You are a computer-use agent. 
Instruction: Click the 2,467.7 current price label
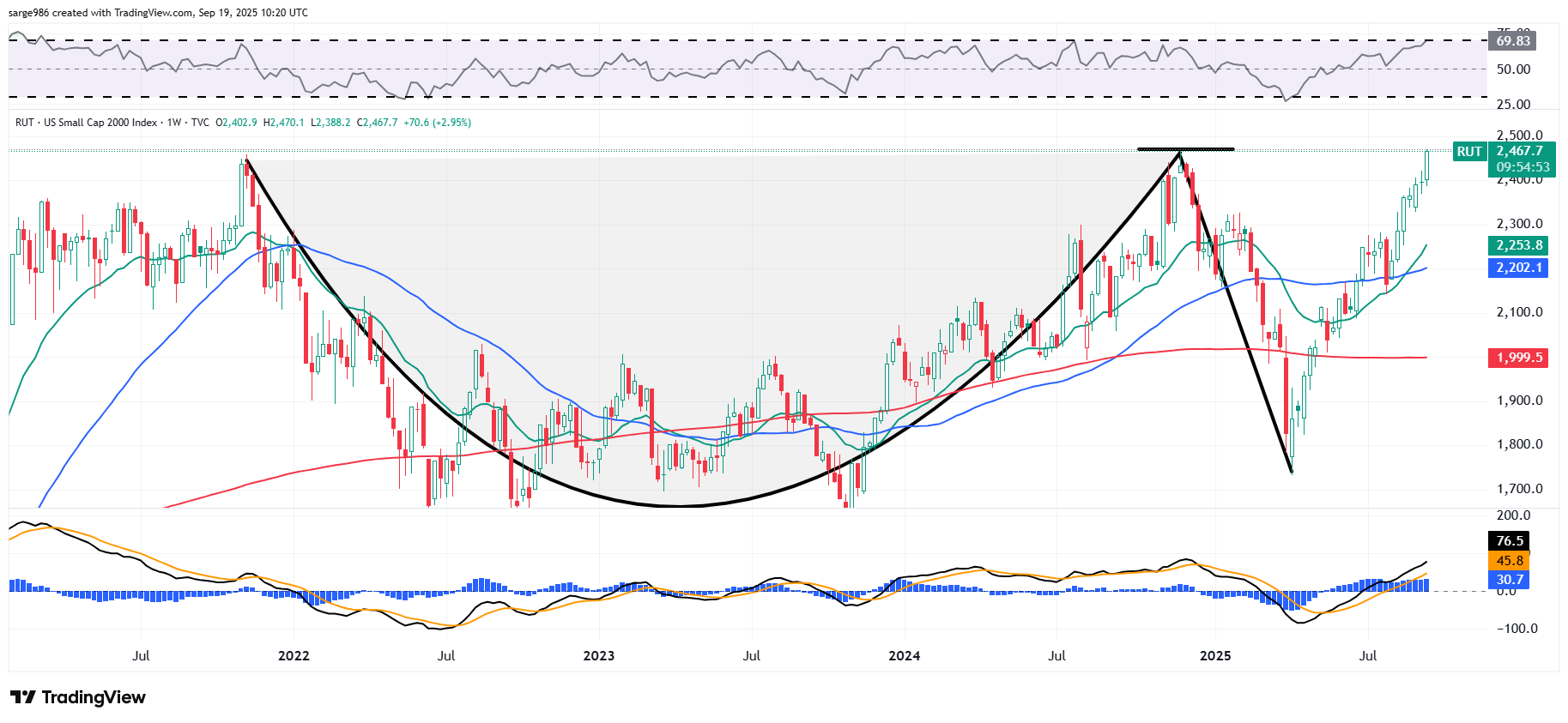pyautogui.click(x=1520, y=151)
